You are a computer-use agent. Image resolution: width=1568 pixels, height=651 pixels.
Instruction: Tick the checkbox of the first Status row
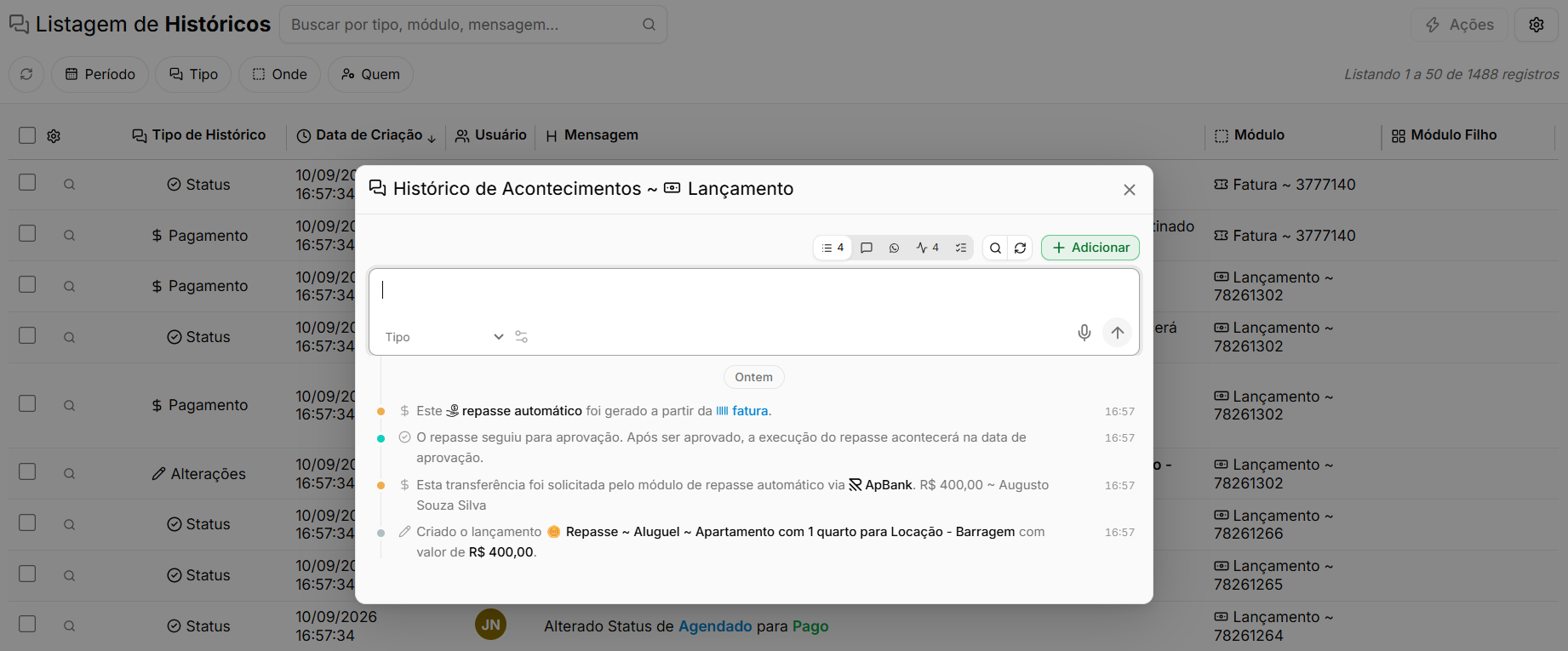(27, 182)
